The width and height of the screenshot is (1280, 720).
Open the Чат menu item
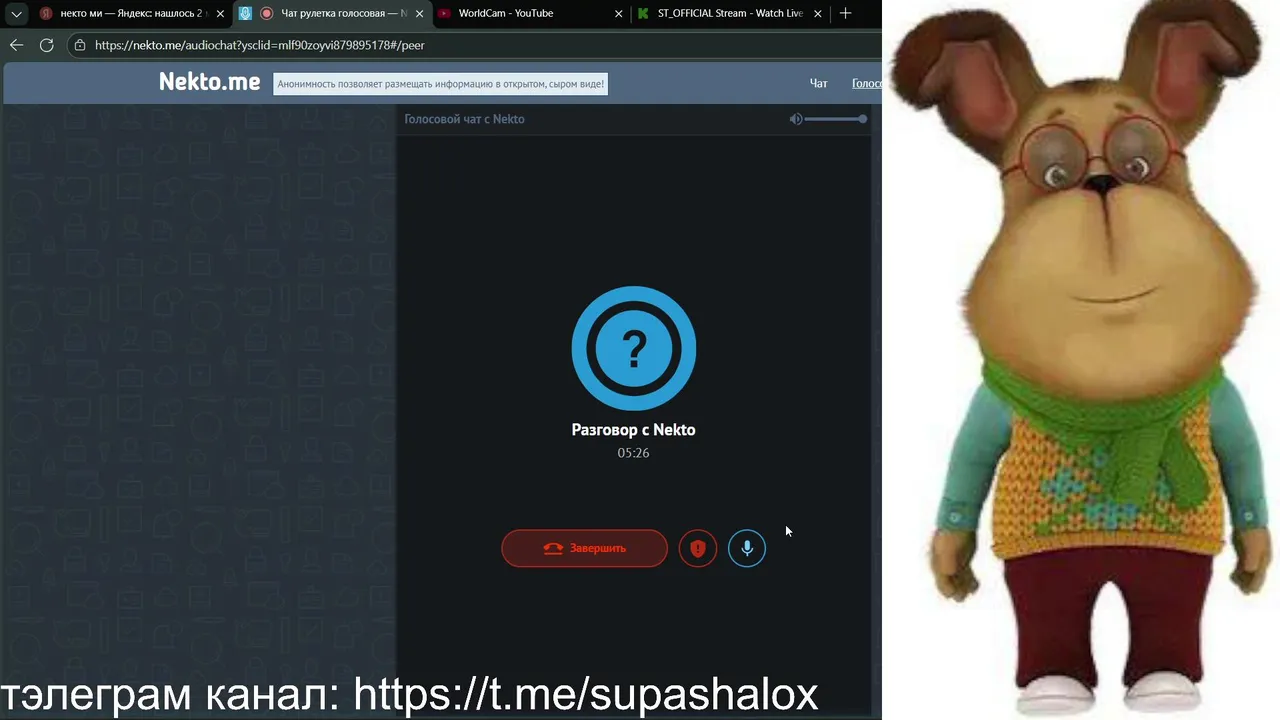click(819, 83)
